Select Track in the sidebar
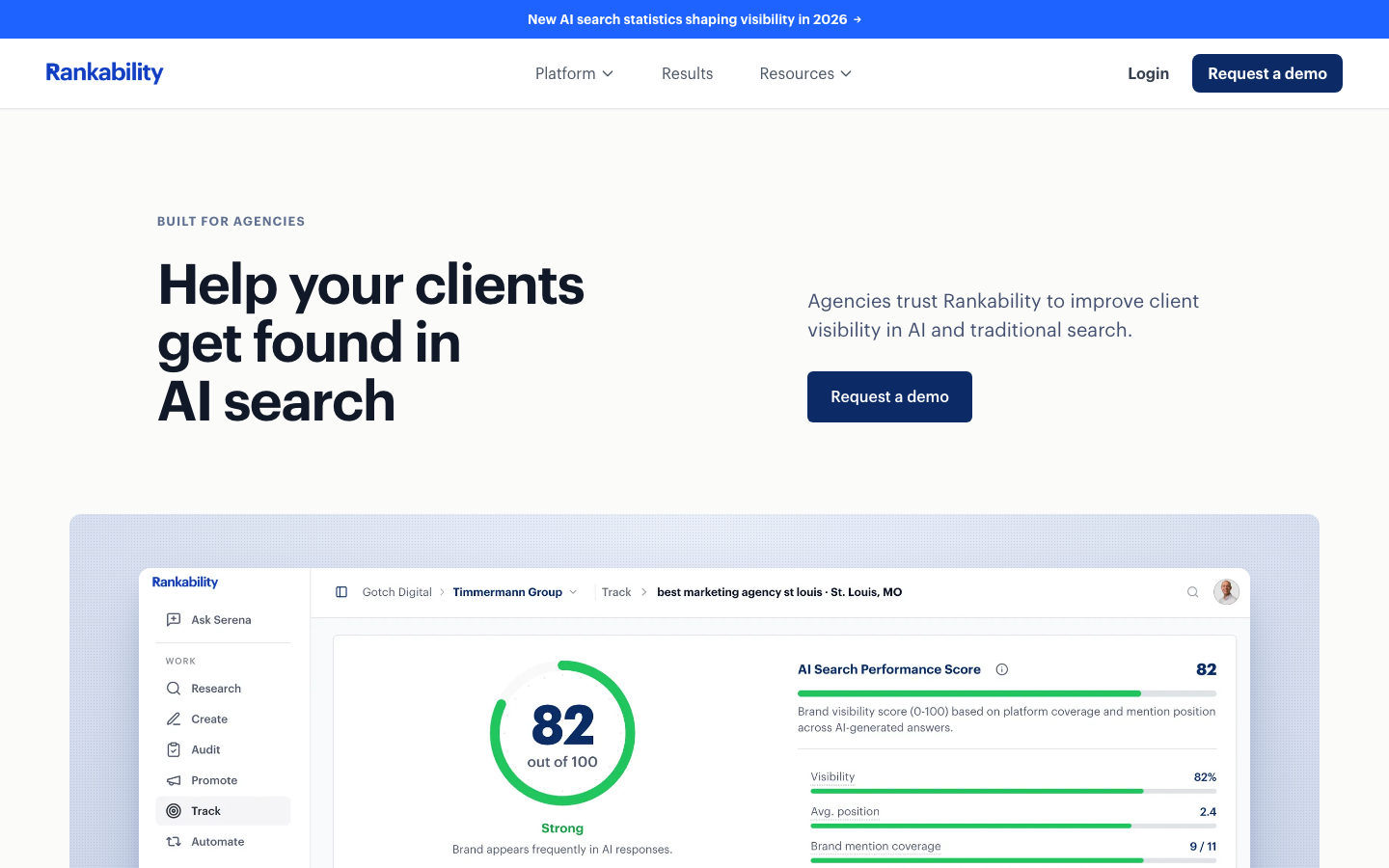The image size is (1389, 868). (x=223, y=811)
